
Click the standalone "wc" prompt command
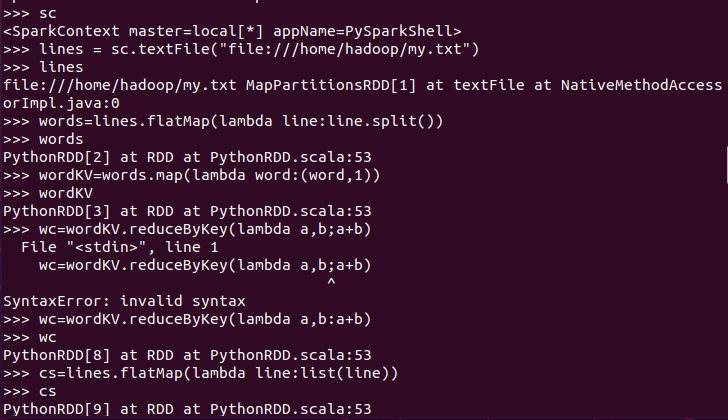pyautogui.click(x=46, y=337)
